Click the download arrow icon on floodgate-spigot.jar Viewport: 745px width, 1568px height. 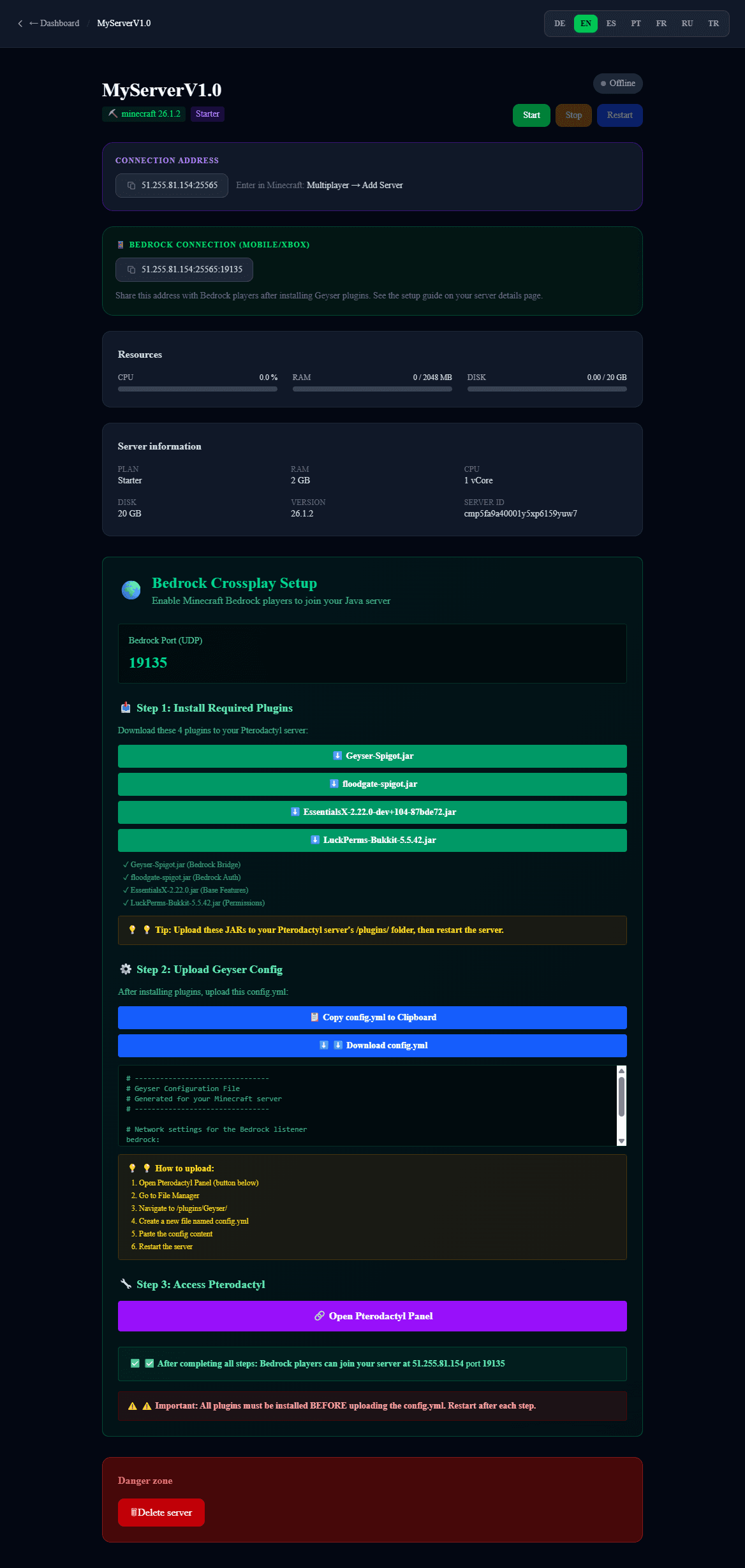pyautogui.click(x=334, y=784)
